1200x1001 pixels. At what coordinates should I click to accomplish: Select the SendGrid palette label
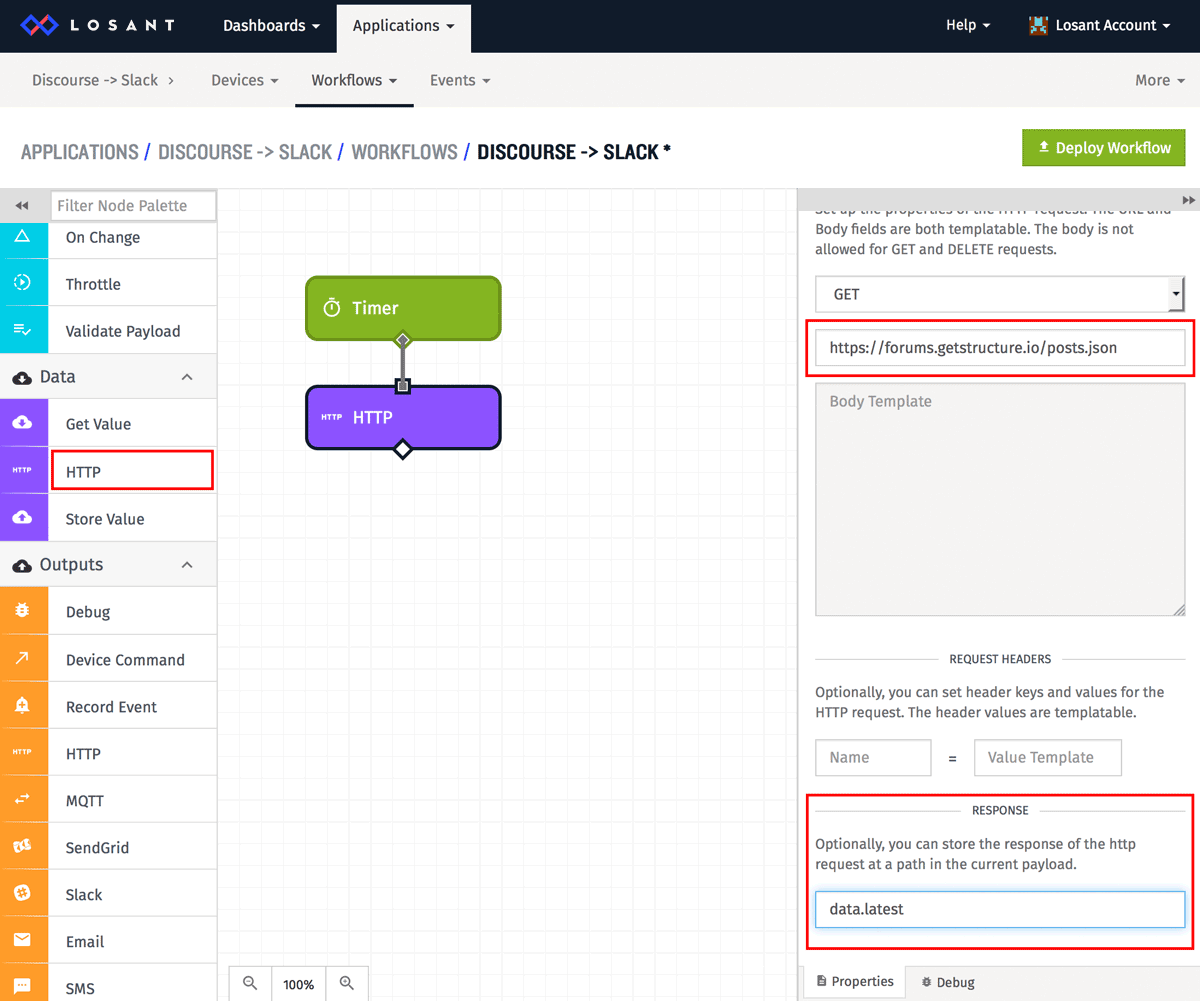pos(97,848)
